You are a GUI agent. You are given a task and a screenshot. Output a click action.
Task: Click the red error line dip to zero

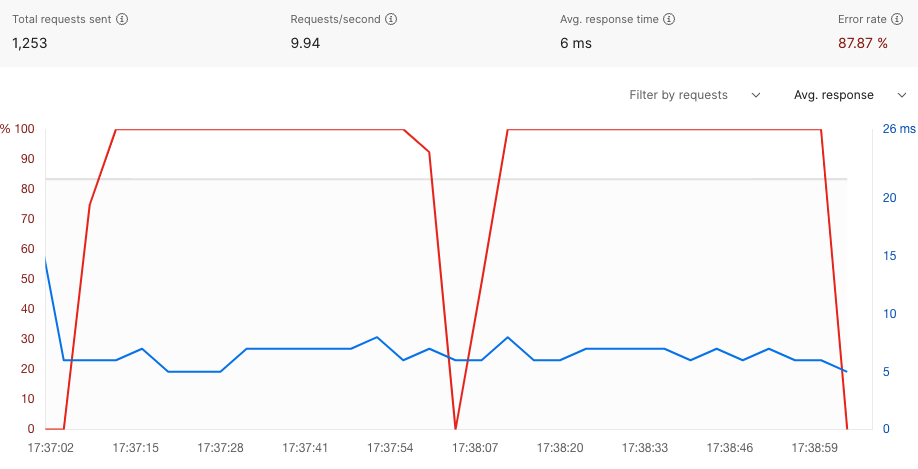(455, 427)
